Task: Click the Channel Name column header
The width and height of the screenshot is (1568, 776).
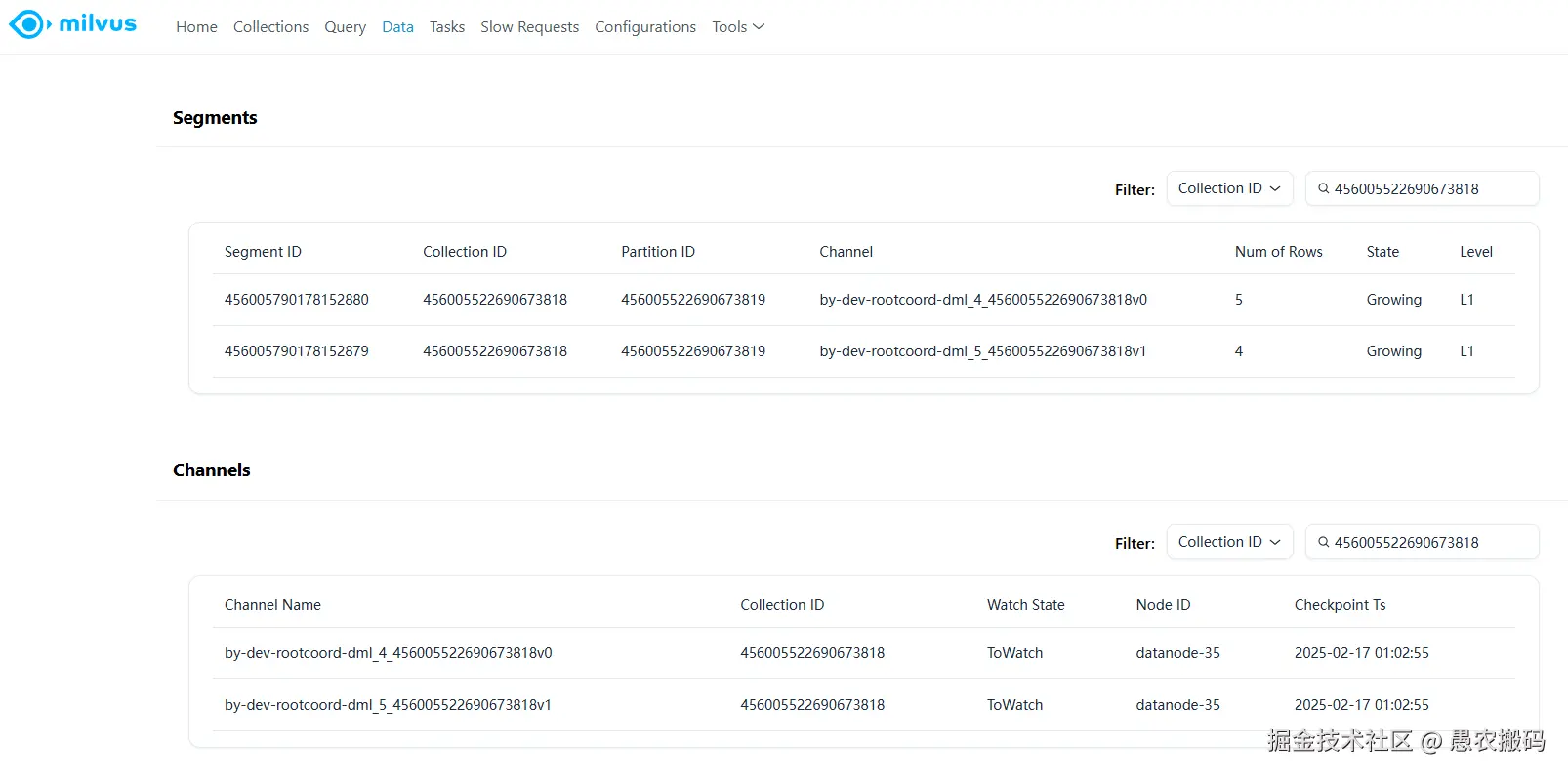Action: tap(272, 605)
